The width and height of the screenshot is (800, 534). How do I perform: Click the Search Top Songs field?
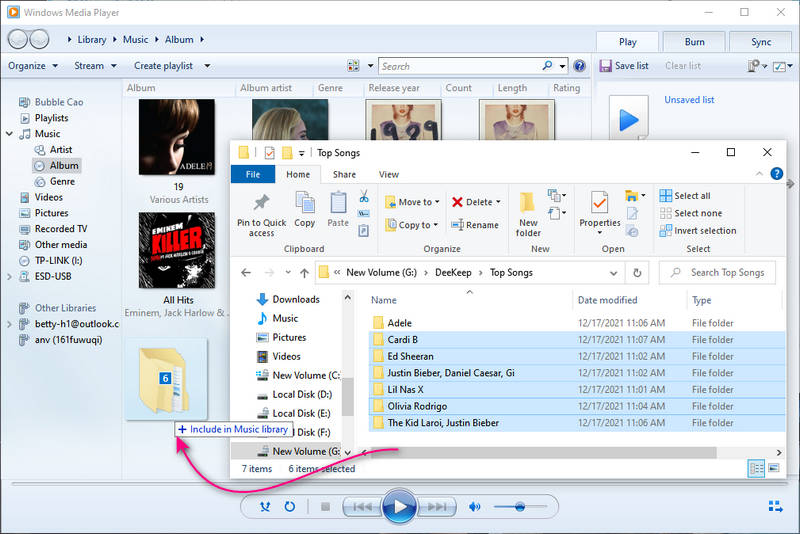point(717,273)
